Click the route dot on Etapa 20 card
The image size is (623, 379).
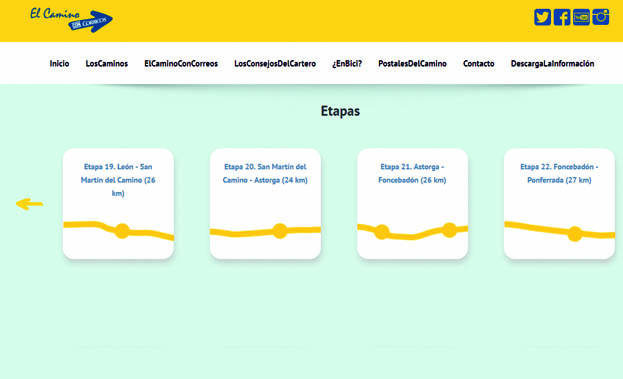point(280,231)
